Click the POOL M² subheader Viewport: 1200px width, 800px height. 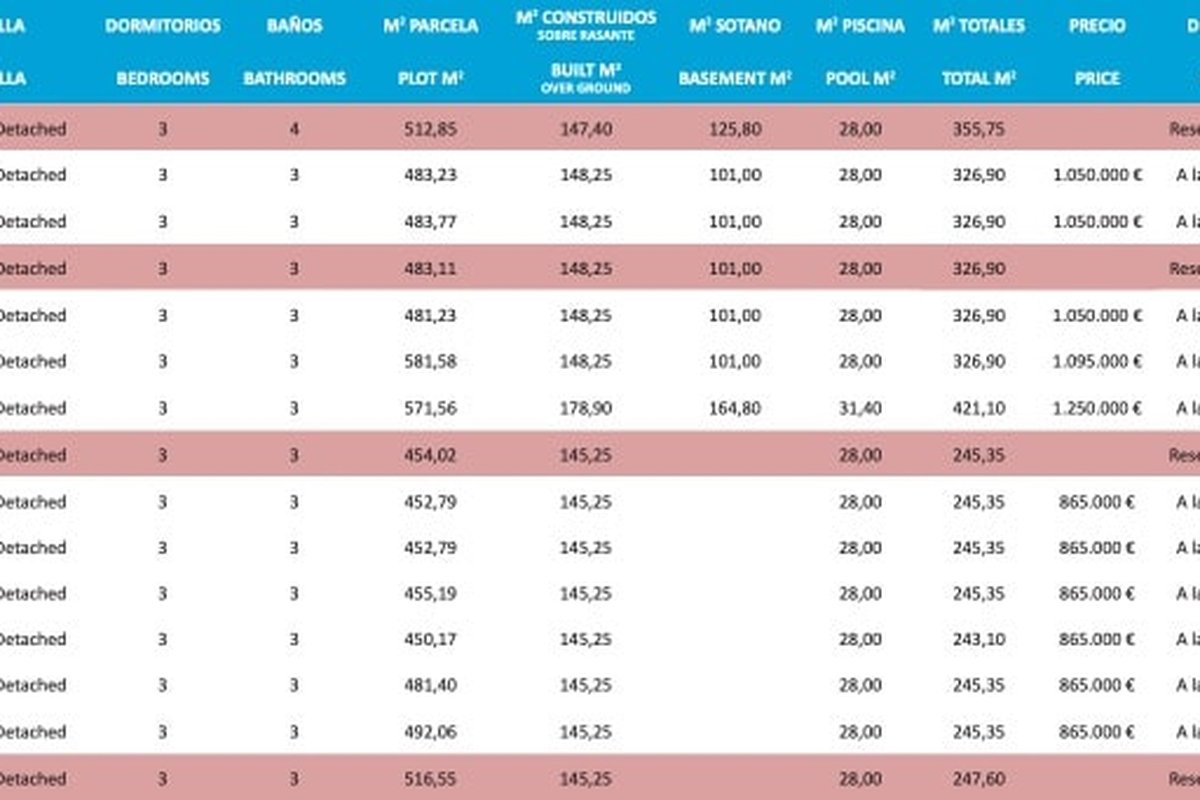click(860, 78)
